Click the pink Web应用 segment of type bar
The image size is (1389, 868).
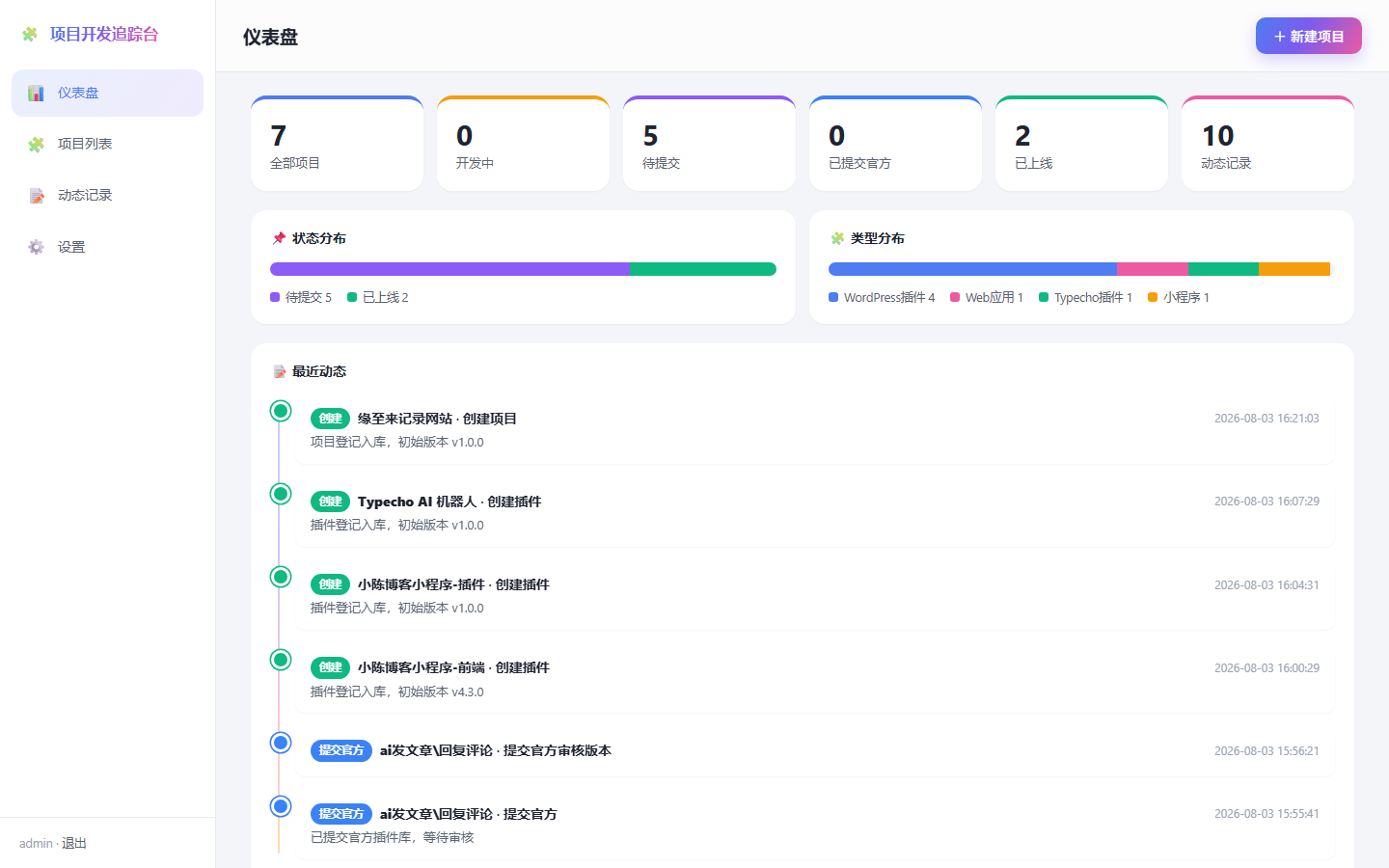click(x=1152, y=269)
